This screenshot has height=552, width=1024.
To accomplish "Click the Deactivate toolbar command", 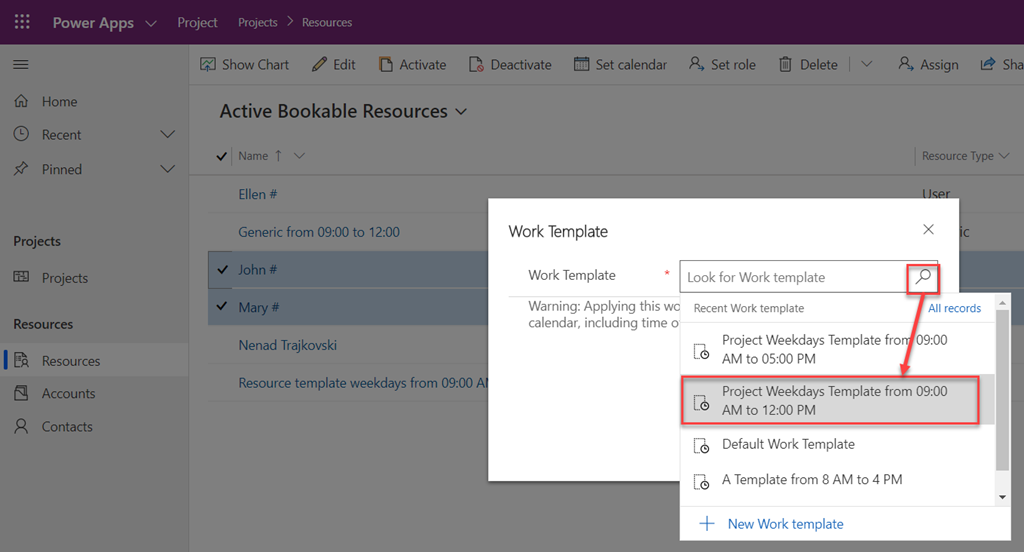I will [x=510, y=65].
